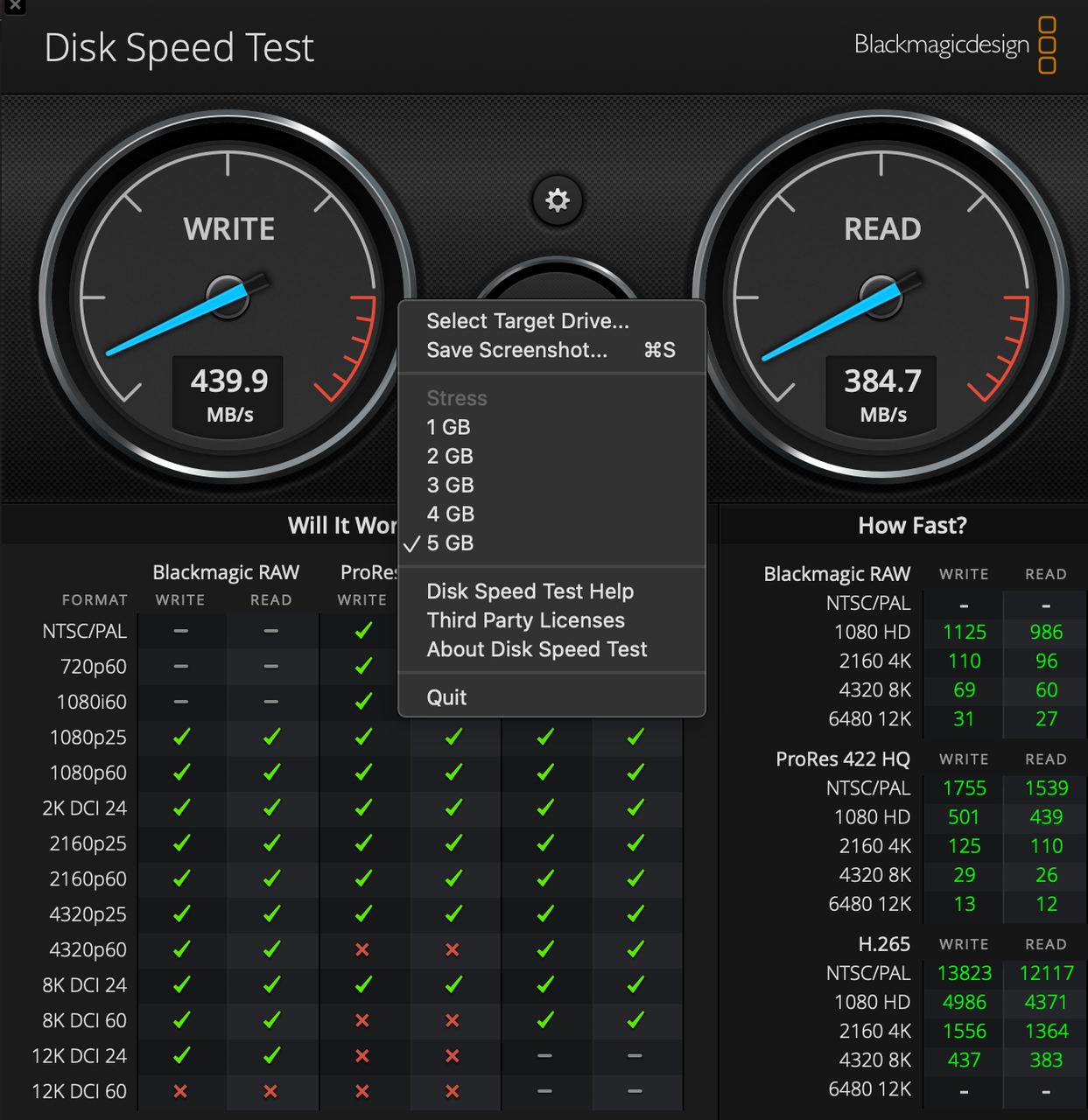The image size is (1088, 1120).
Task: Click Save Screenshot menu entry
Action: click(x=516, y=350)
